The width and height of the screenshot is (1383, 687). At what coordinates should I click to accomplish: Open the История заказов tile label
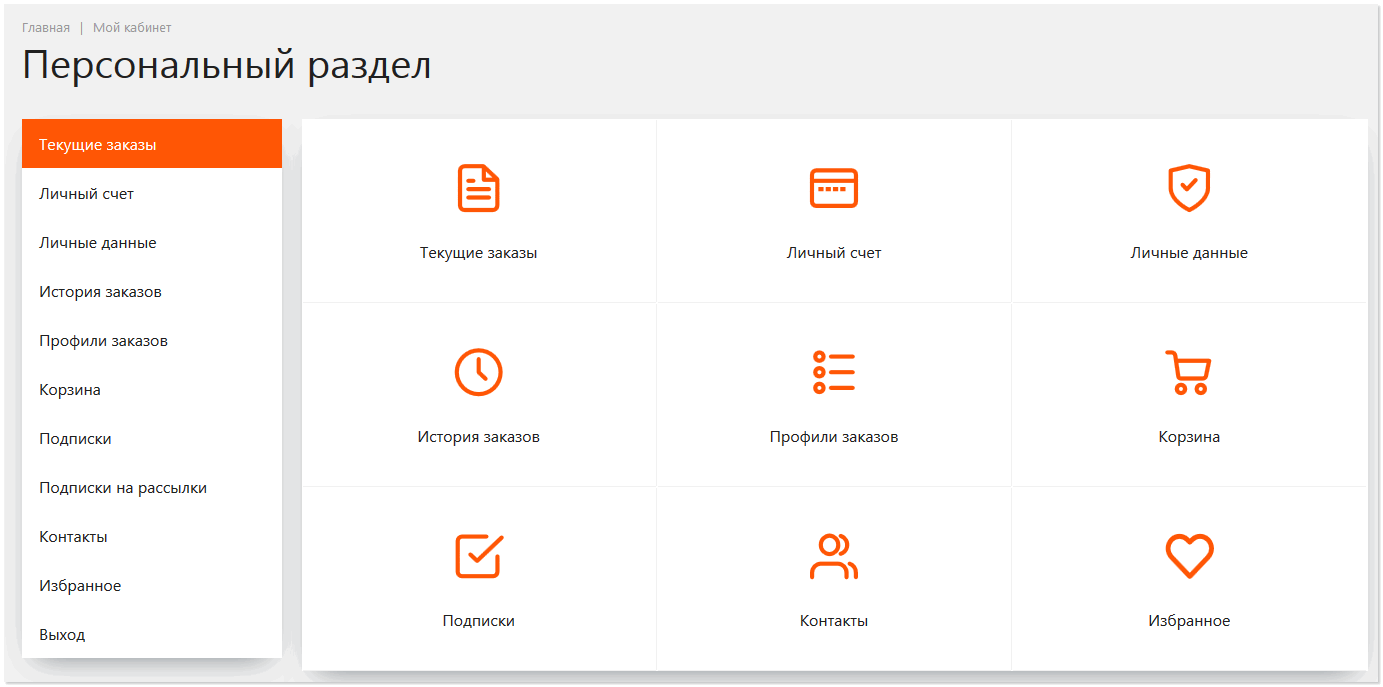(478, 437)
